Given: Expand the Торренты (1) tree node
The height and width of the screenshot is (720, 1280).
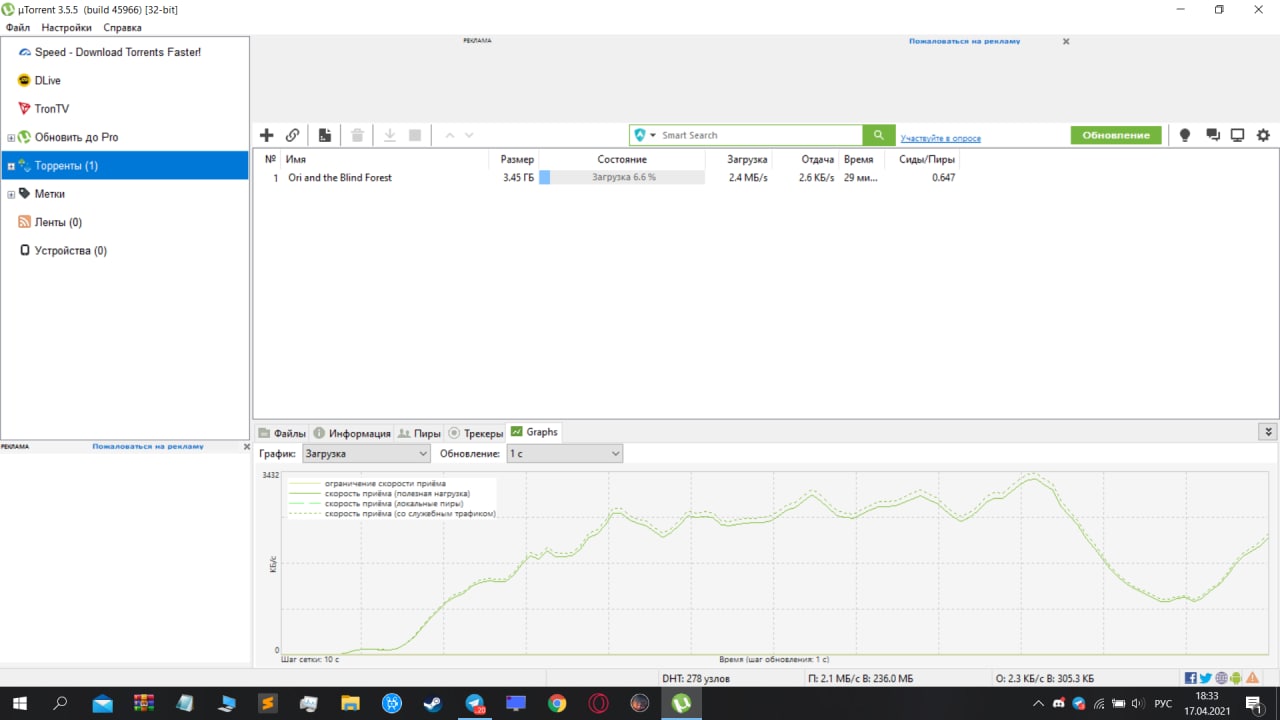Looking at the screenshot, I should 11,166.
